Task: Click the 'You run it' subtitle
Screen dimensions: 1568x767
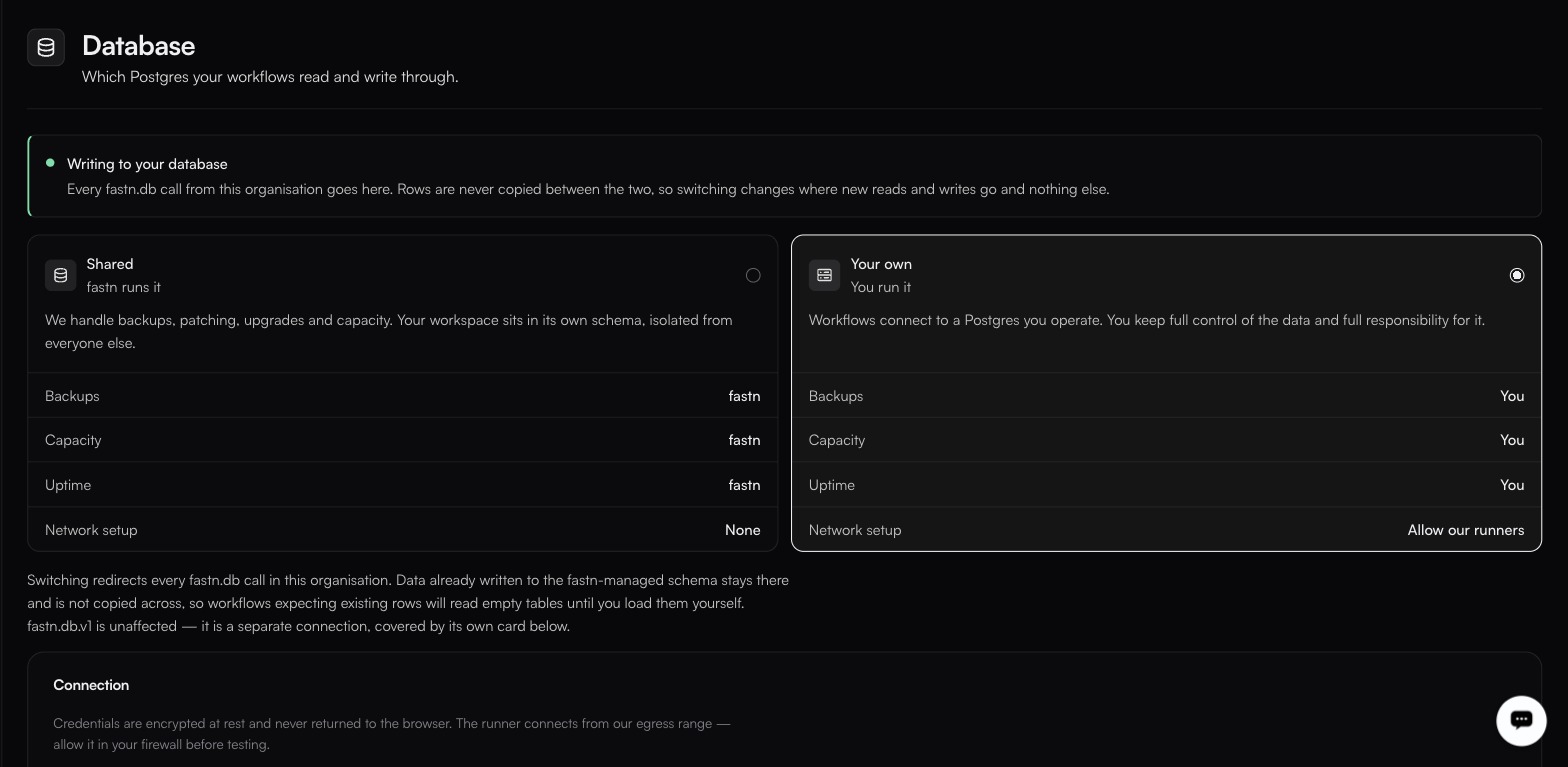Action: point(881,287)
